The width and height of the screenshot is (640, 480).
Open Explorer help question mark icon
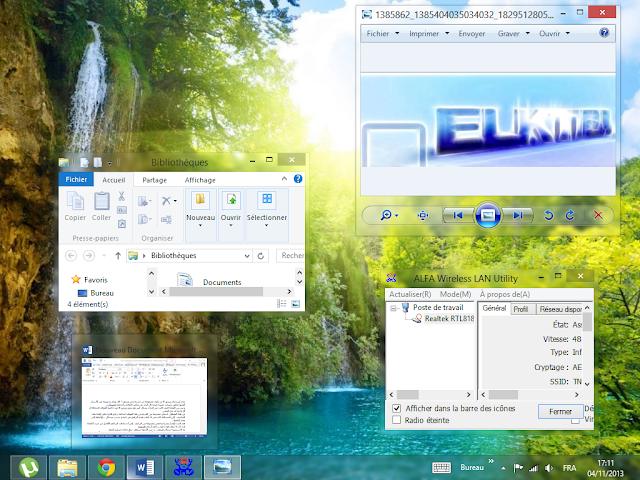click(298, 179)
